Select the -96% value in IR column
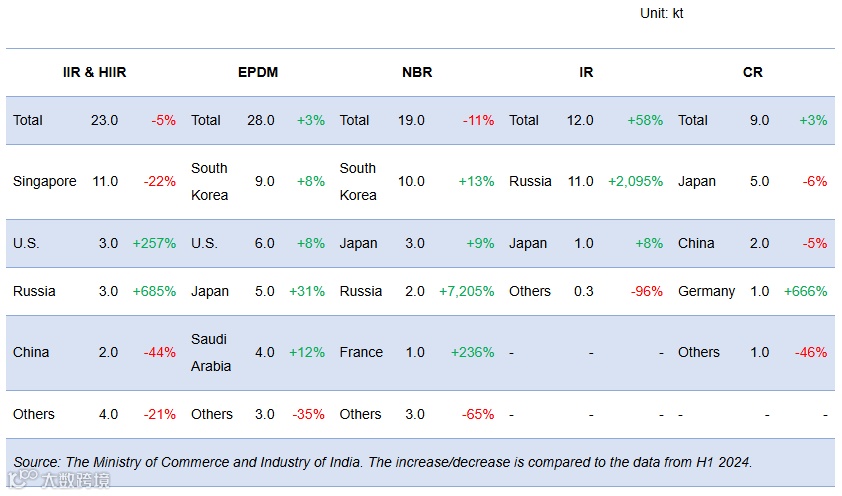The width and height of the screenshot is (842, 496). coord(647,291)
